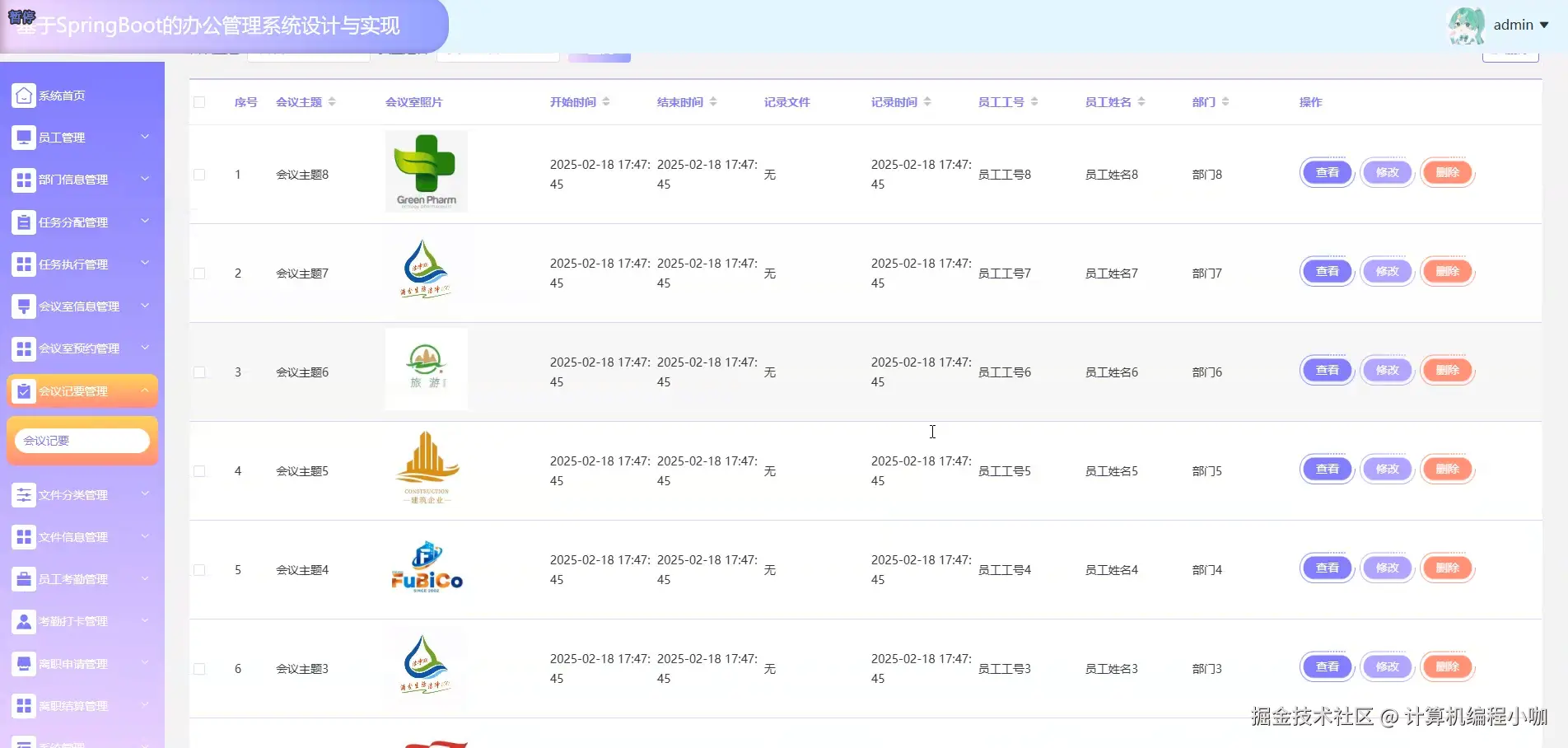Screen dimensions: 1568x748
Task: Click 查看 button for 会议主题8
Action: (x=1328, y=173)
